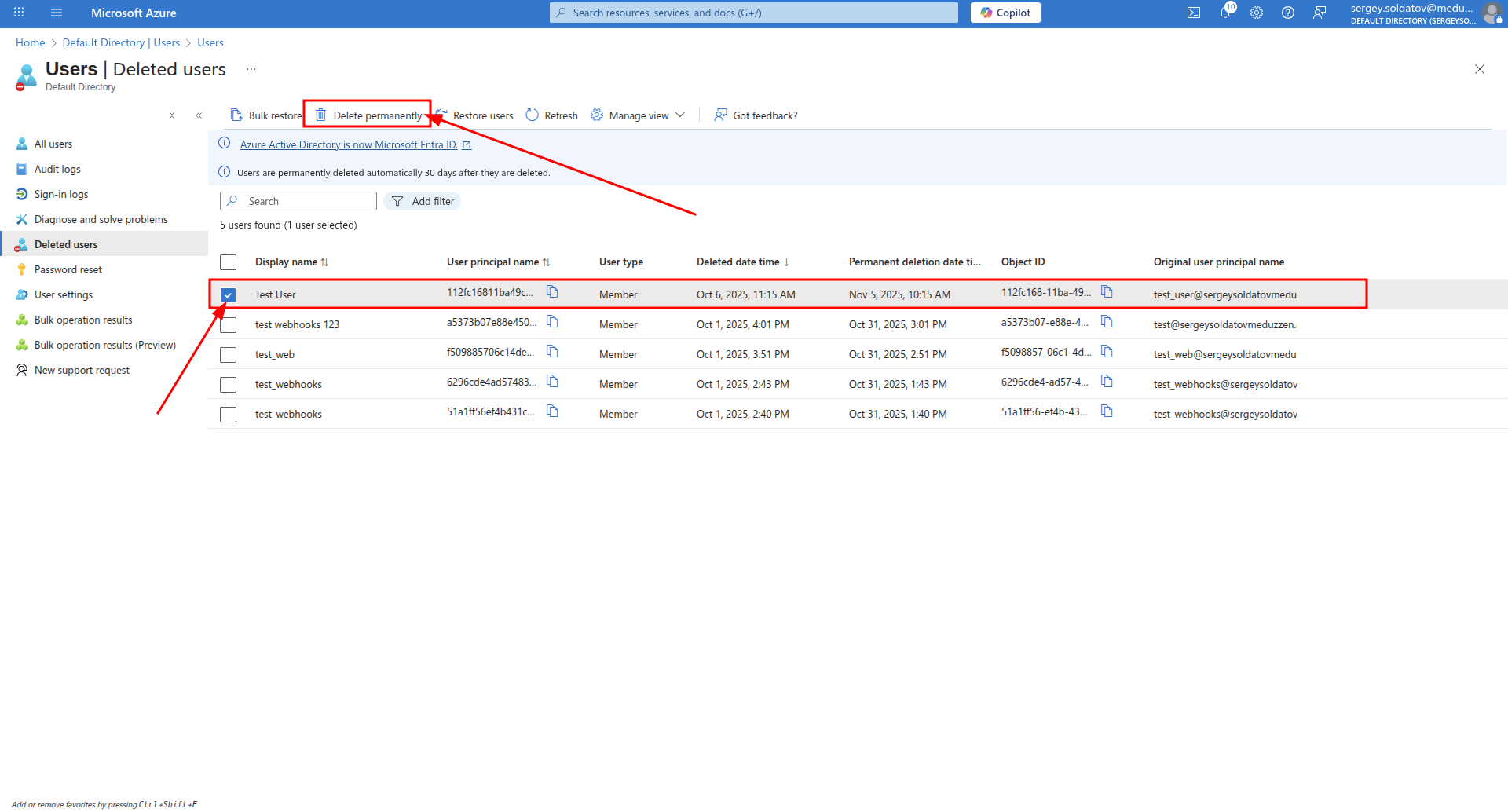Copy user principal name for test webhooks 123
Screen dimensions: 1508x812
pyautogui.click(x=552, y=322)
